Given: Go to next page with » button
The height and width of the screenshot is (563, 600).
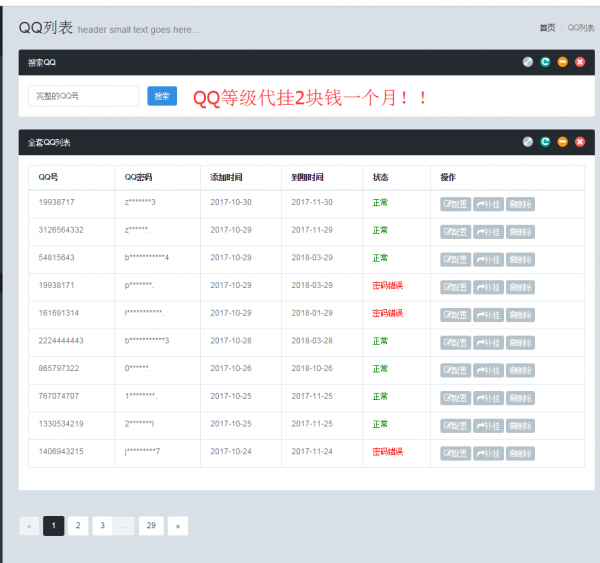Looking at the screenshot, I should pyautogui.click(x=178, y=526).
